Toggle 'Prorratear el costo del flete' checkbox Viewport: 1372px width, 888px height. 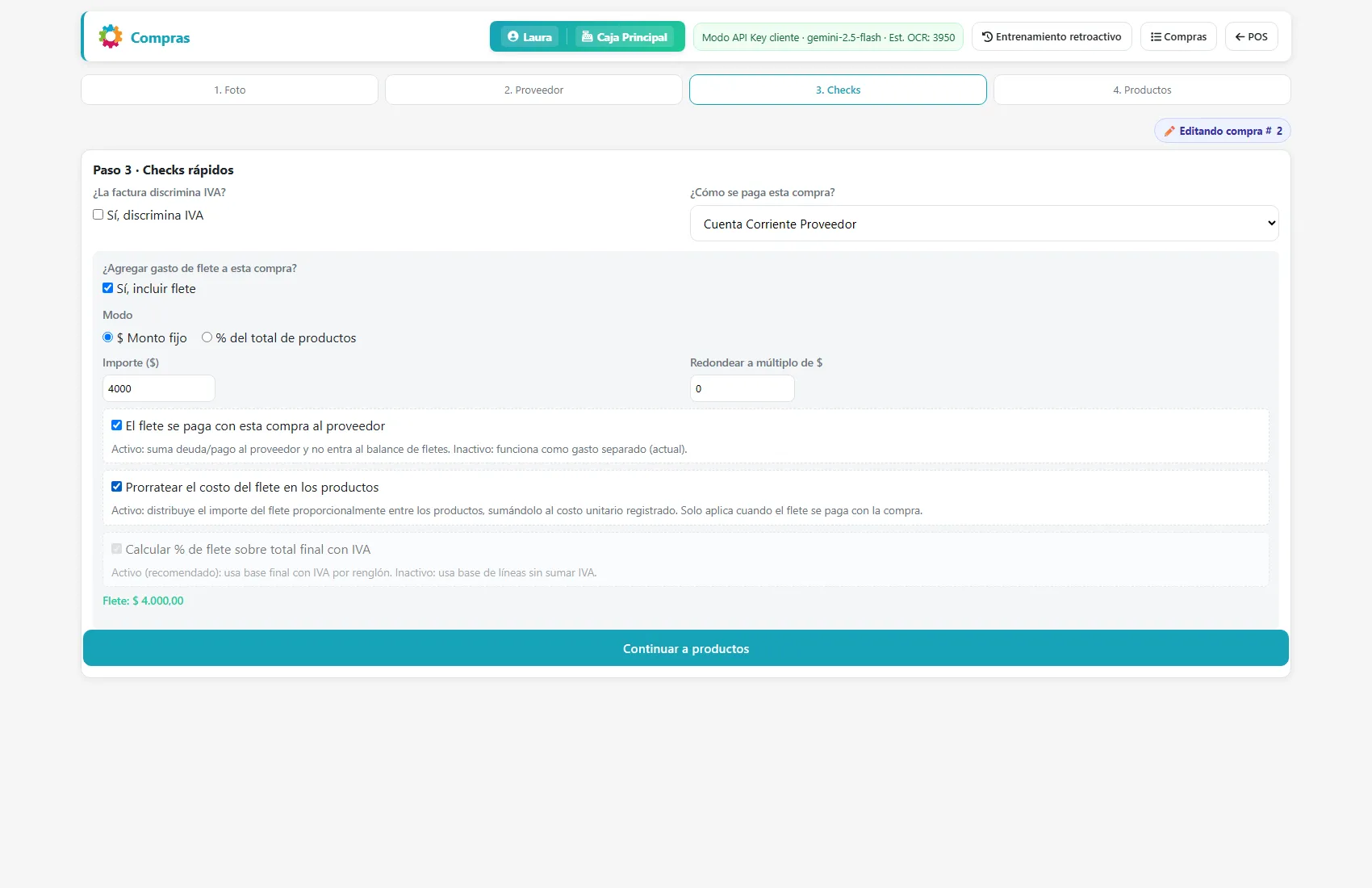(116, 487)
